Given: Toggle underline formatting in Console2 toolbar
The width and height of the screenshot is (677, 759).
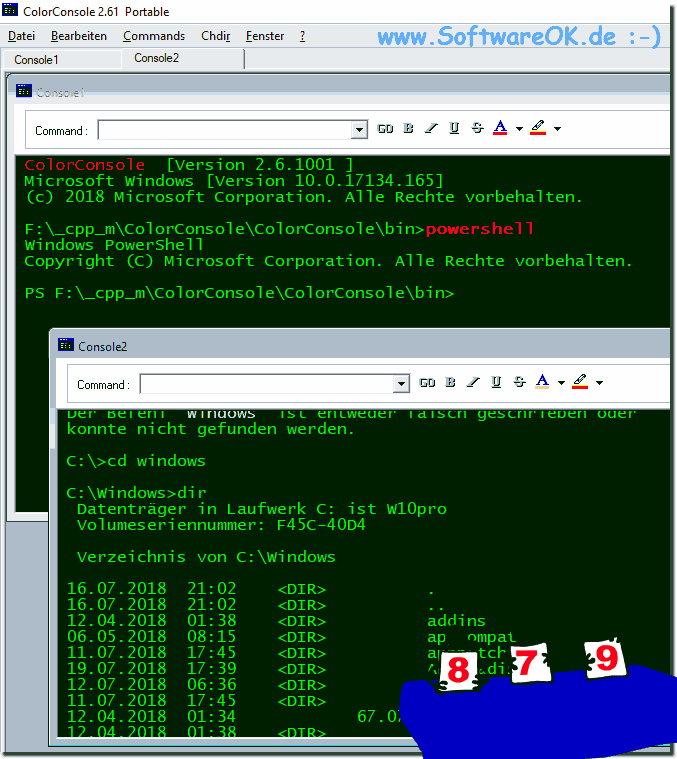Looking at the screenshot, I should (496, 382).
